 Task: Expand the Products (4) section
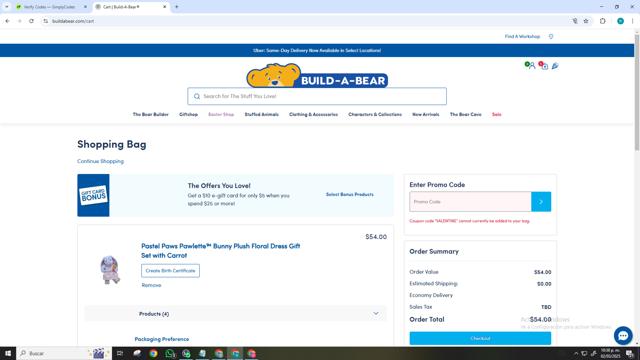(x=235, y=313)
